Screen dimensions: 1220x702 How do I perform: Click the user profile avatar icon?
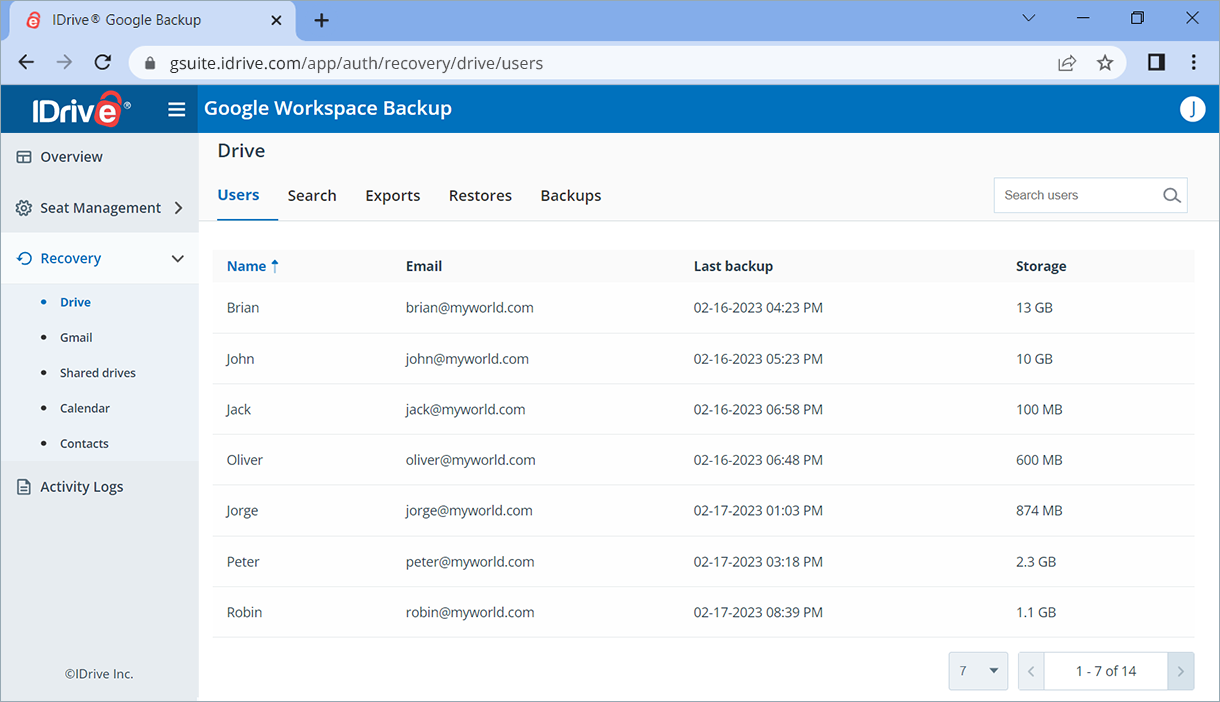click(1192, 109)
